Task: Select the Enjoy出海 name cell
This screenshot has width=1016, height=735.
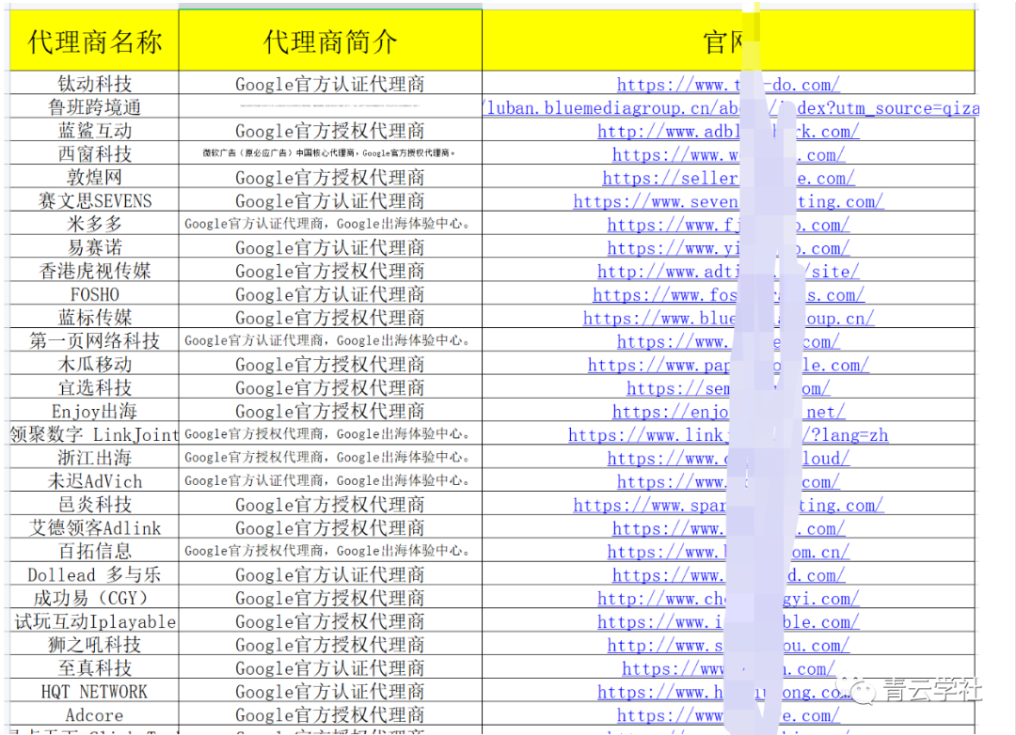Action: [x=94, y=411]
